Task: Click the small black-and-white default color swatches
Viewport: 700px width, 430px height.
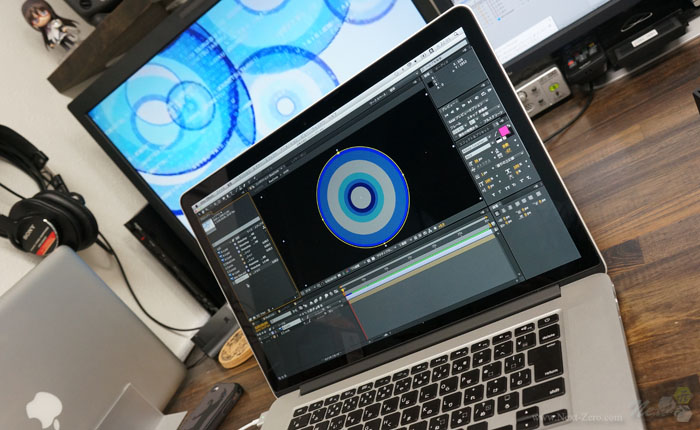Action: tap(499, 140)
